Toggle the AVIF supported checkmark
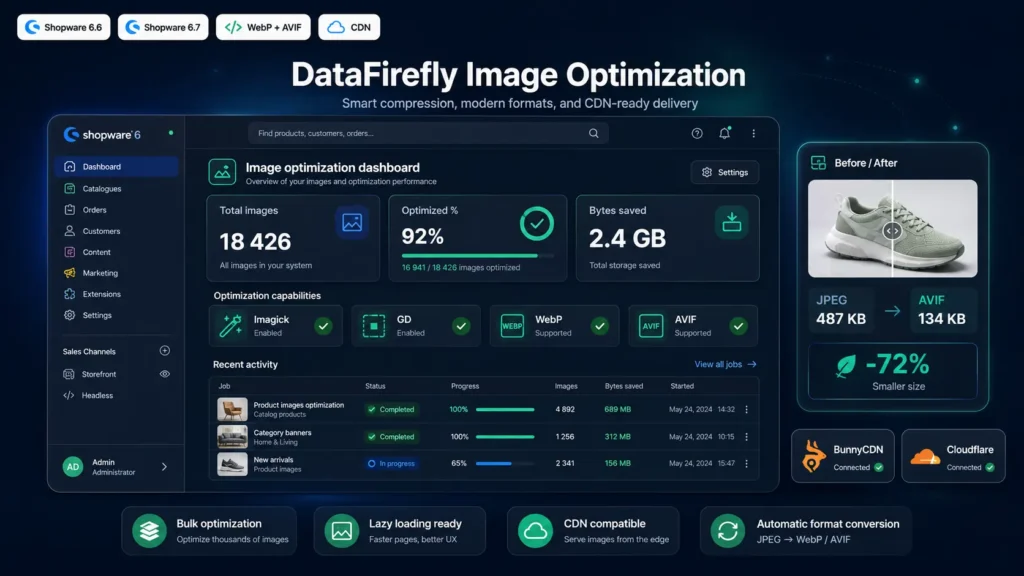 (739, 325)
